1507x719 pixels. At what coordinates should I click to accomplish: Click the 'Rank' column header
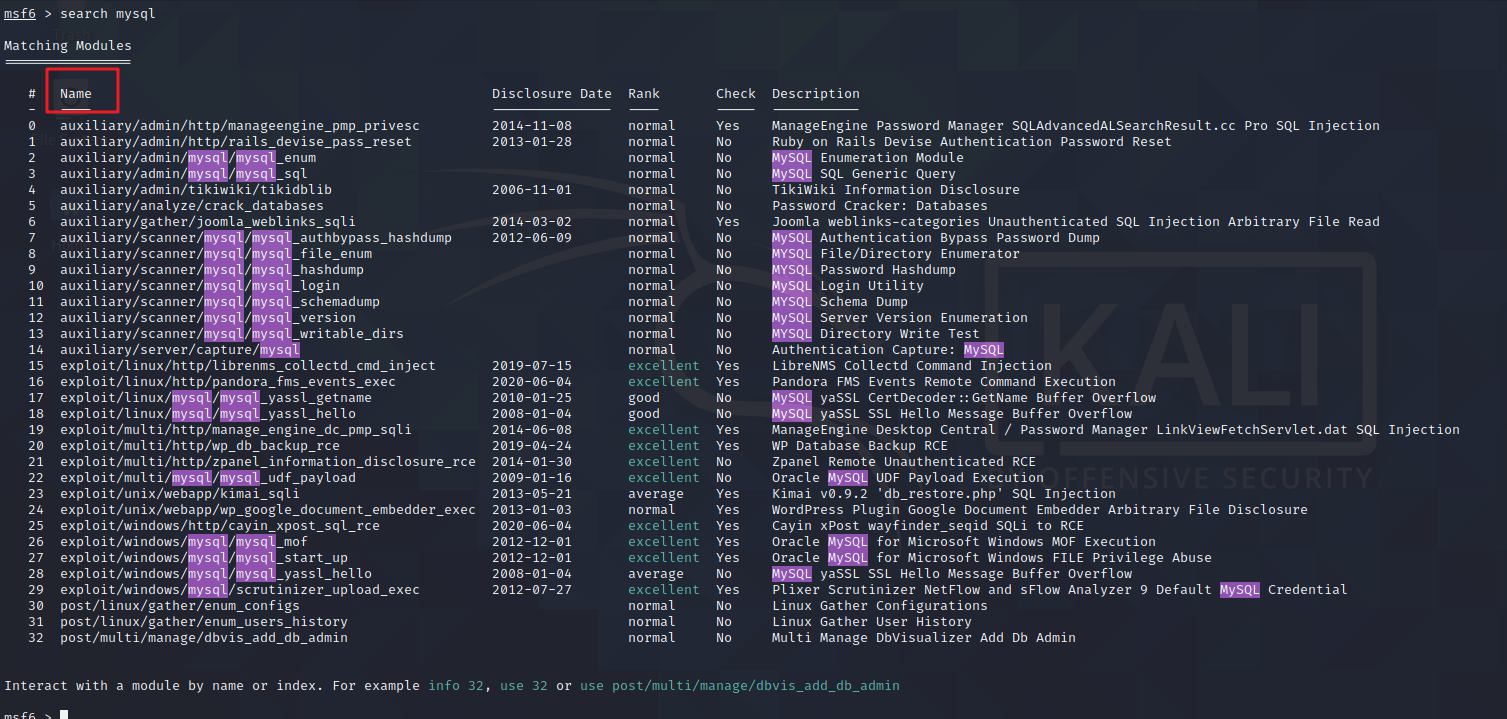click(644, 94)
